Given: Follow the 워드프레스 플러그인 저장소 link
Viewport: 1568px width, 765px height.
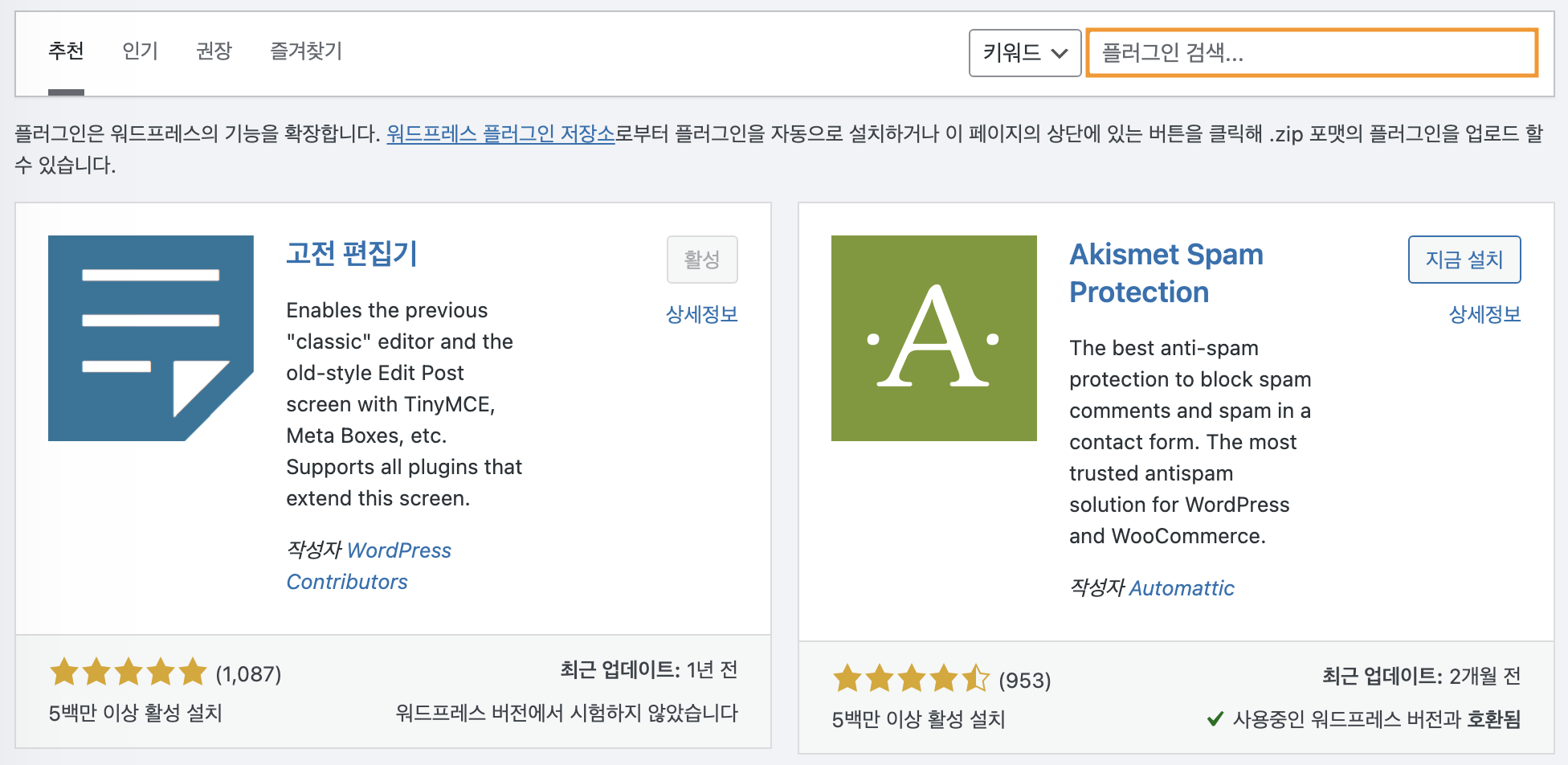Looking at the screenshot, I should (500, 133).
